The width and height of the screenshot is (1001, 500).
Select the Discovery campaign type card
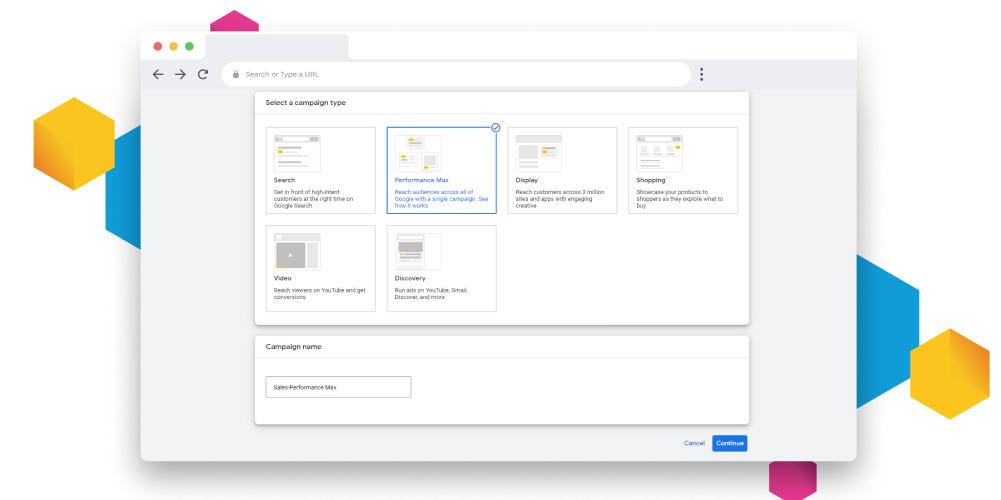[442, 268]
